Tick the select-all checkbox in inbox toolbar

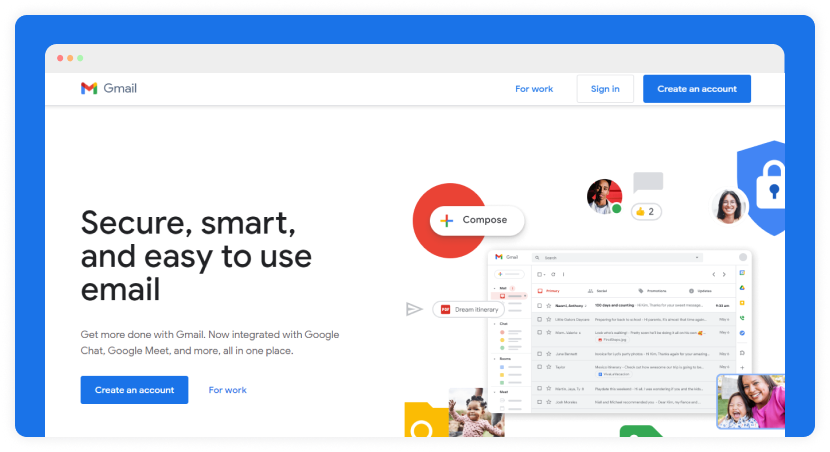pyautogui.click(x=539, y=274)
